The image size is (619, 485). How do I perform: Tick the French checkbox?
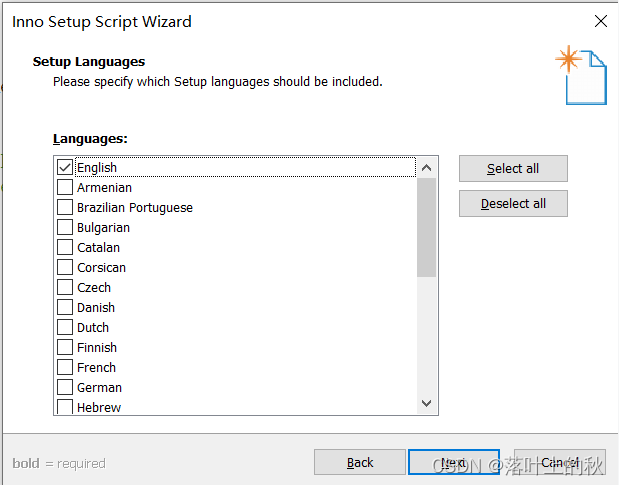pos(65,367)
